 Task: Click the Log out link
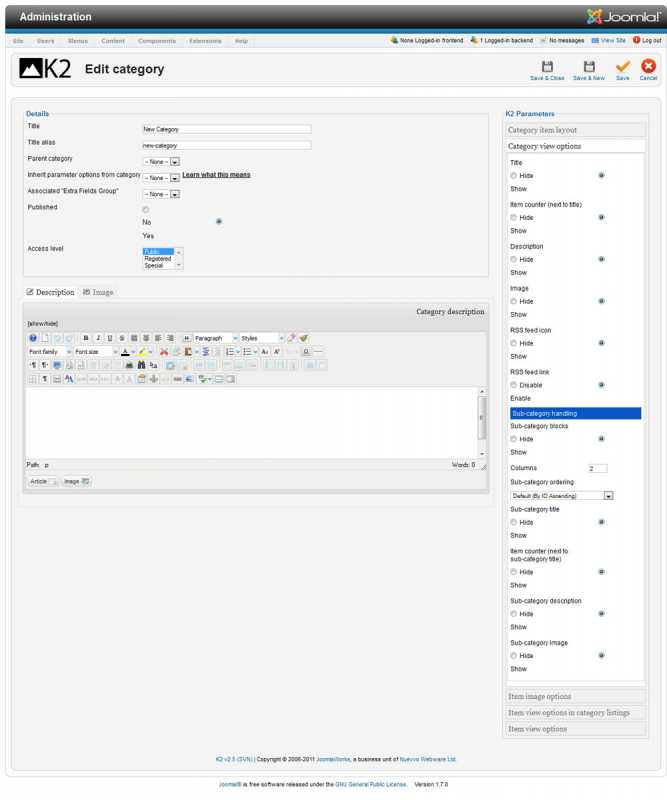click(647, 40)
